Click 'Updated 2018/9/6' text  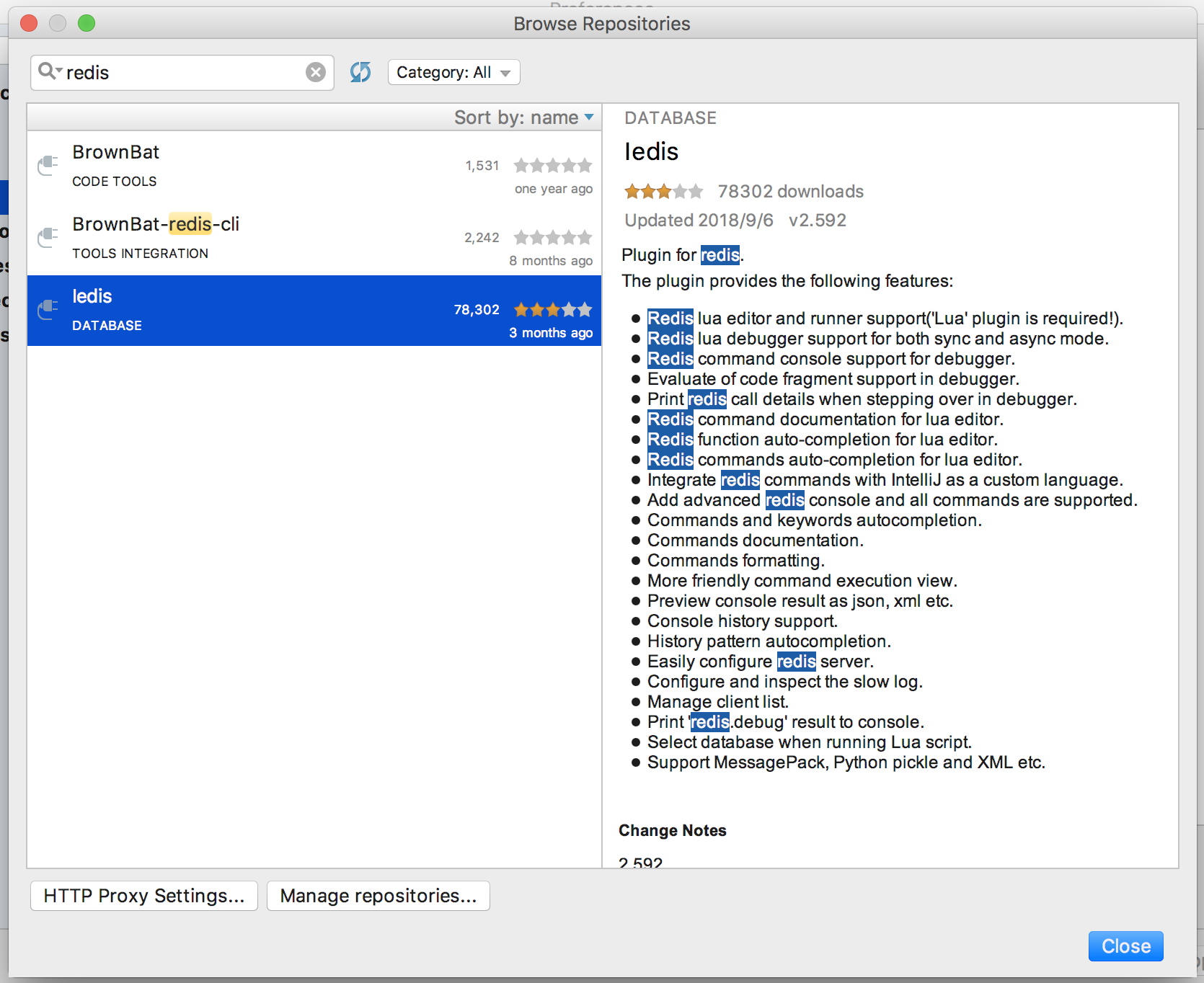(x=699, y=221)
